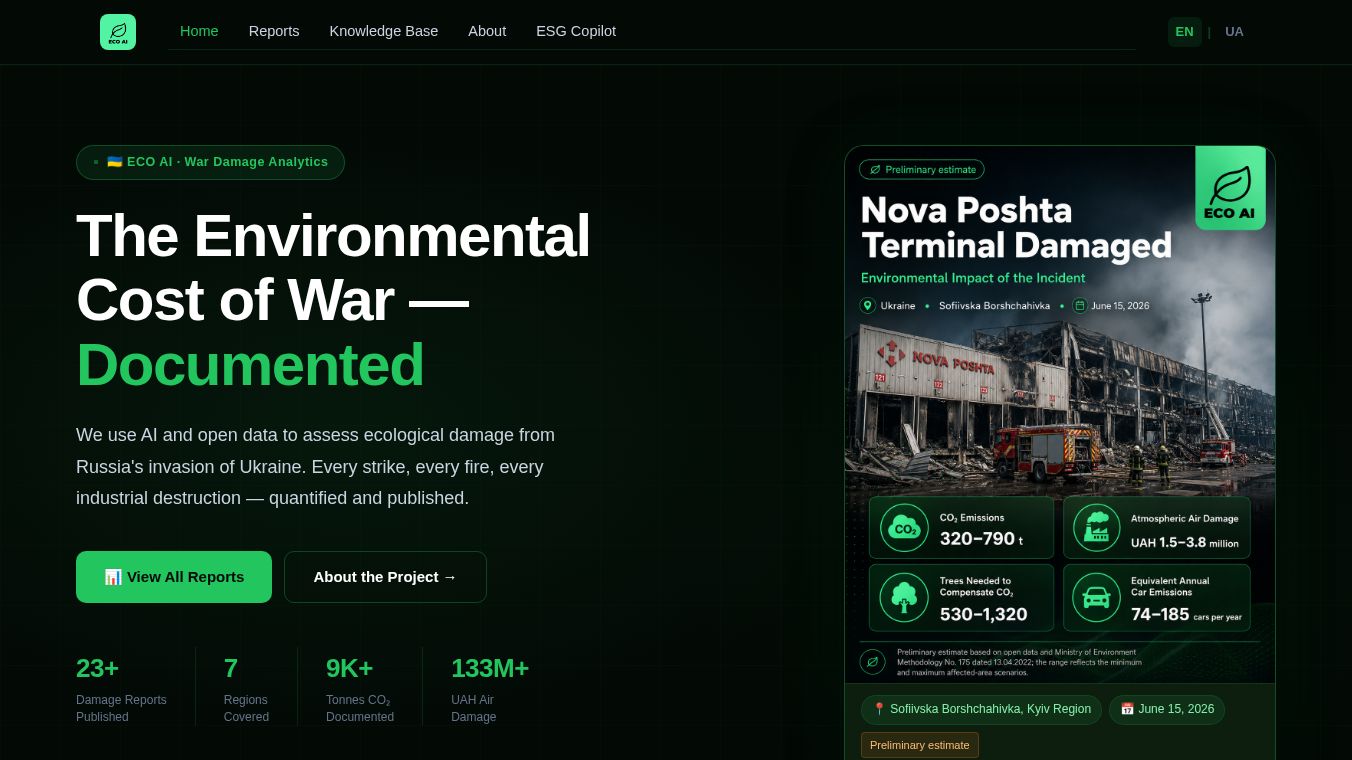The width and height of the screenshot is (1352, 760).
Task: Click the car emissions icon
Action: point(1097,597)
